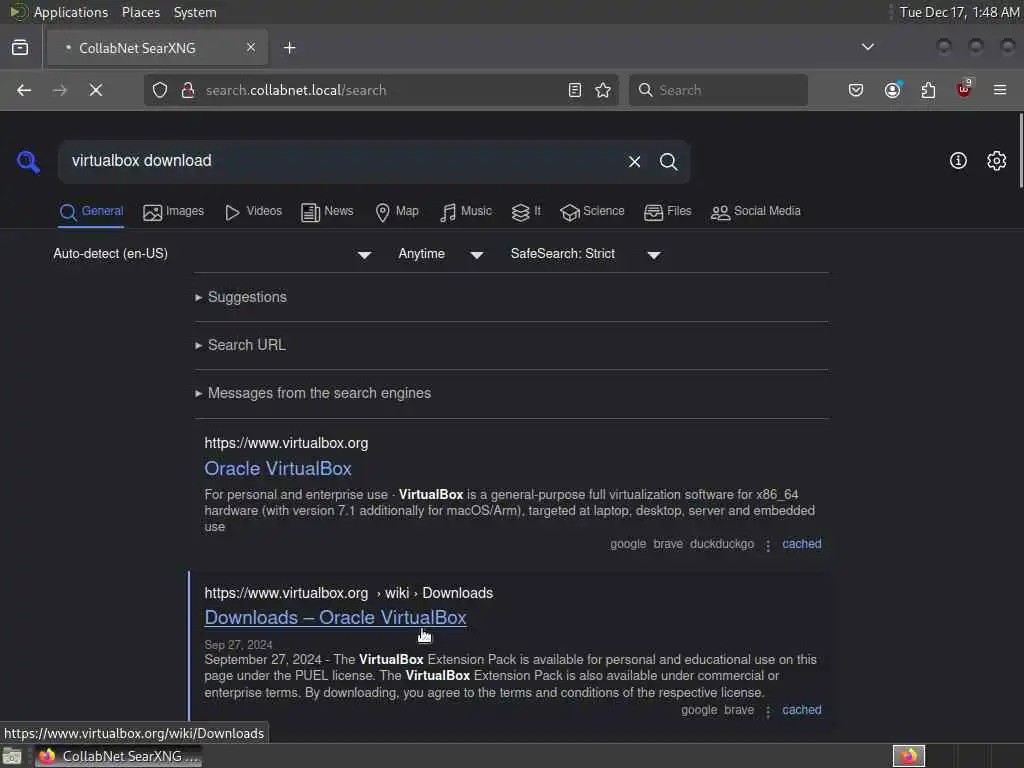Image resolution: width=1024 pixels, height=768 pixels.
Task: Show site security lock information
Action: pyautogui.click(x=188, y=90)
